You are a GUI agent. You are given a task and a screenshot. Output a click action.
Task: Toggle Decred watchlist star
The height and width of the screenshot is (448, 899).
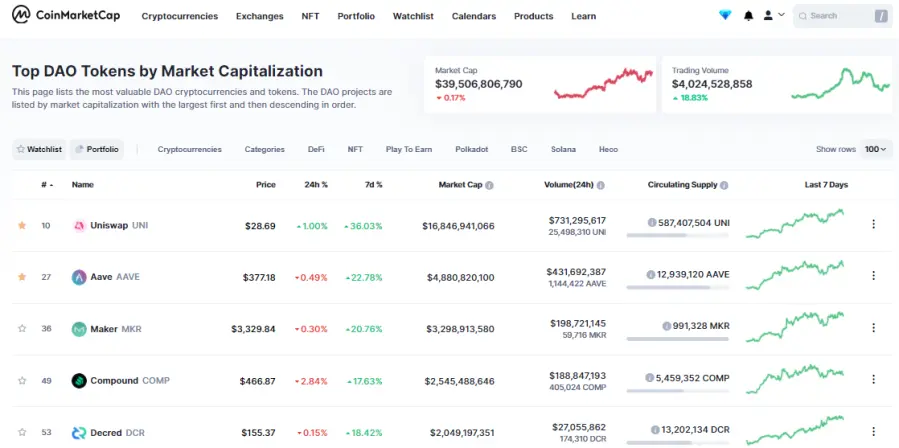point(22,432)
